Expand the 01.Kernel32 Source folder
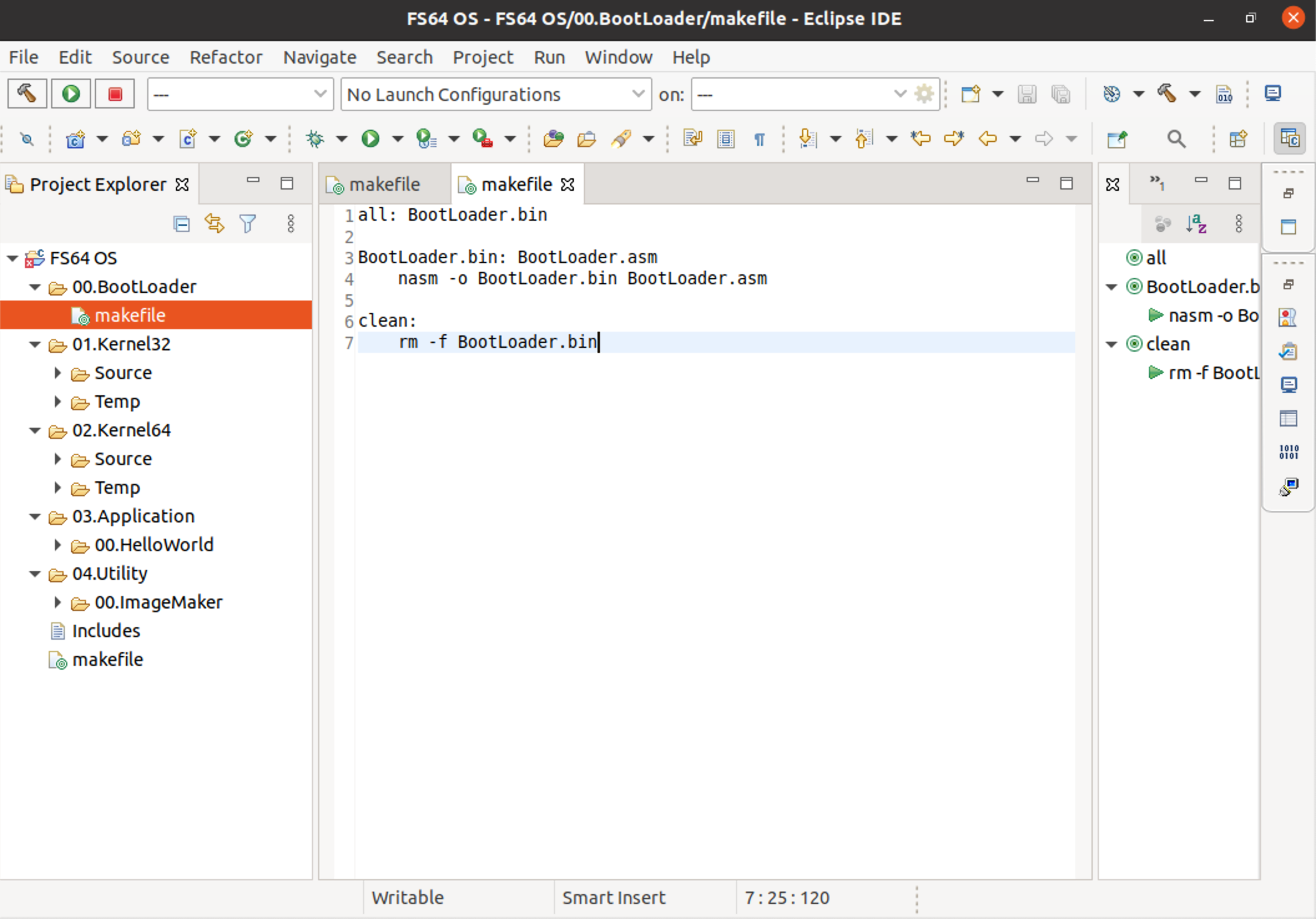Screen dimensions: 1316x919 (57, 373)
